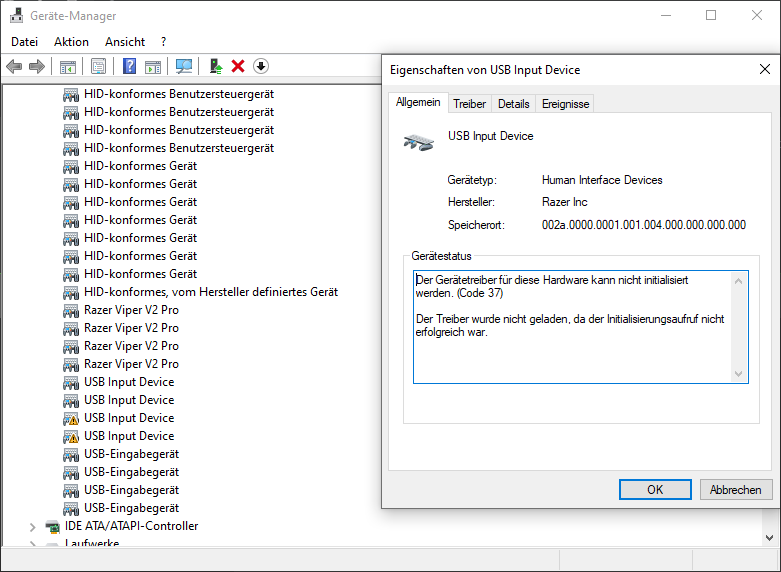Click the IDE ATA/ATAPI-Controller category icon
Viewport: 781px width, 572px height.
pos(52,526)
